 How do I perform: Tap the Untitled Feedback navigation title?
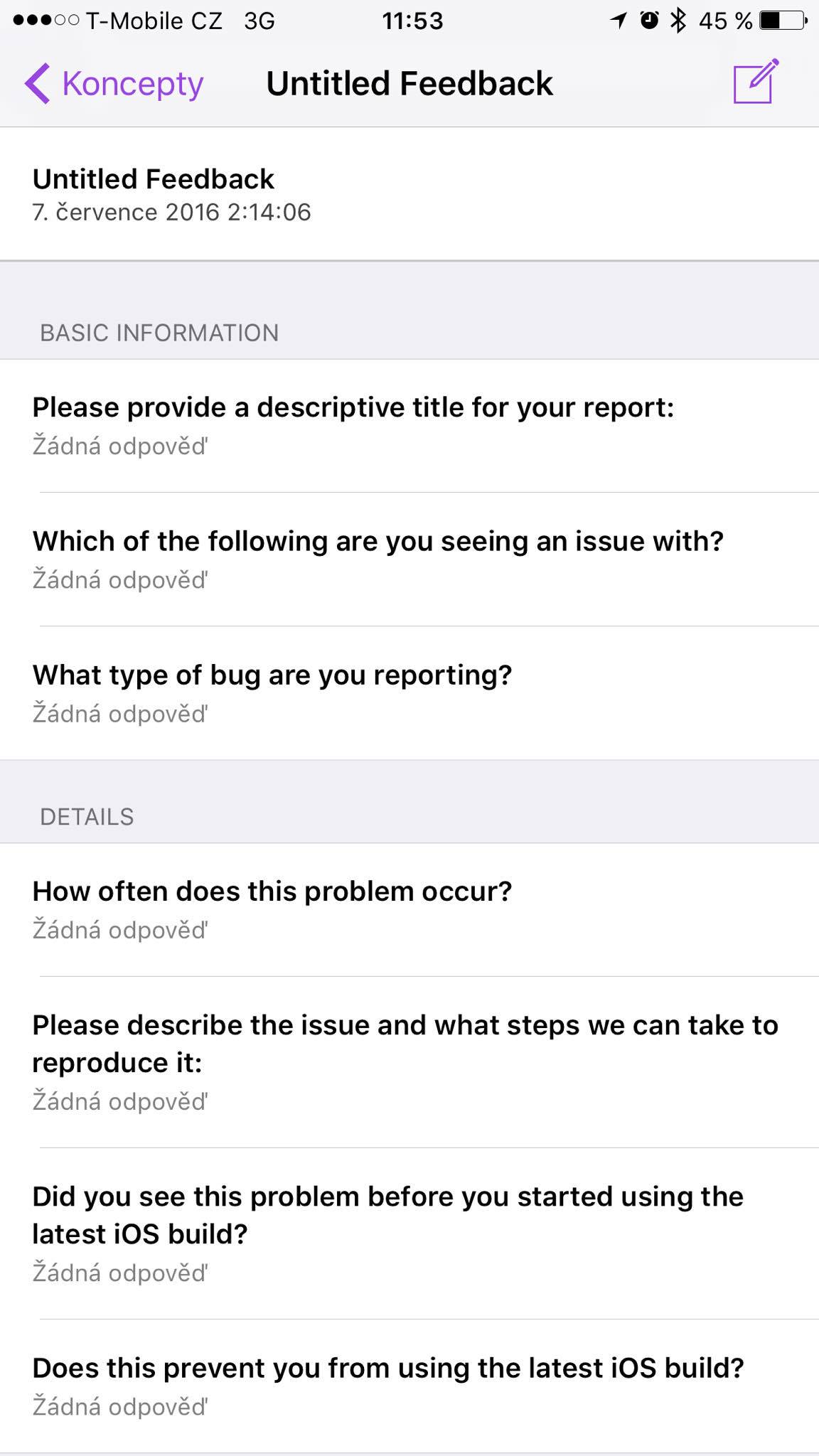pos(409,83)
